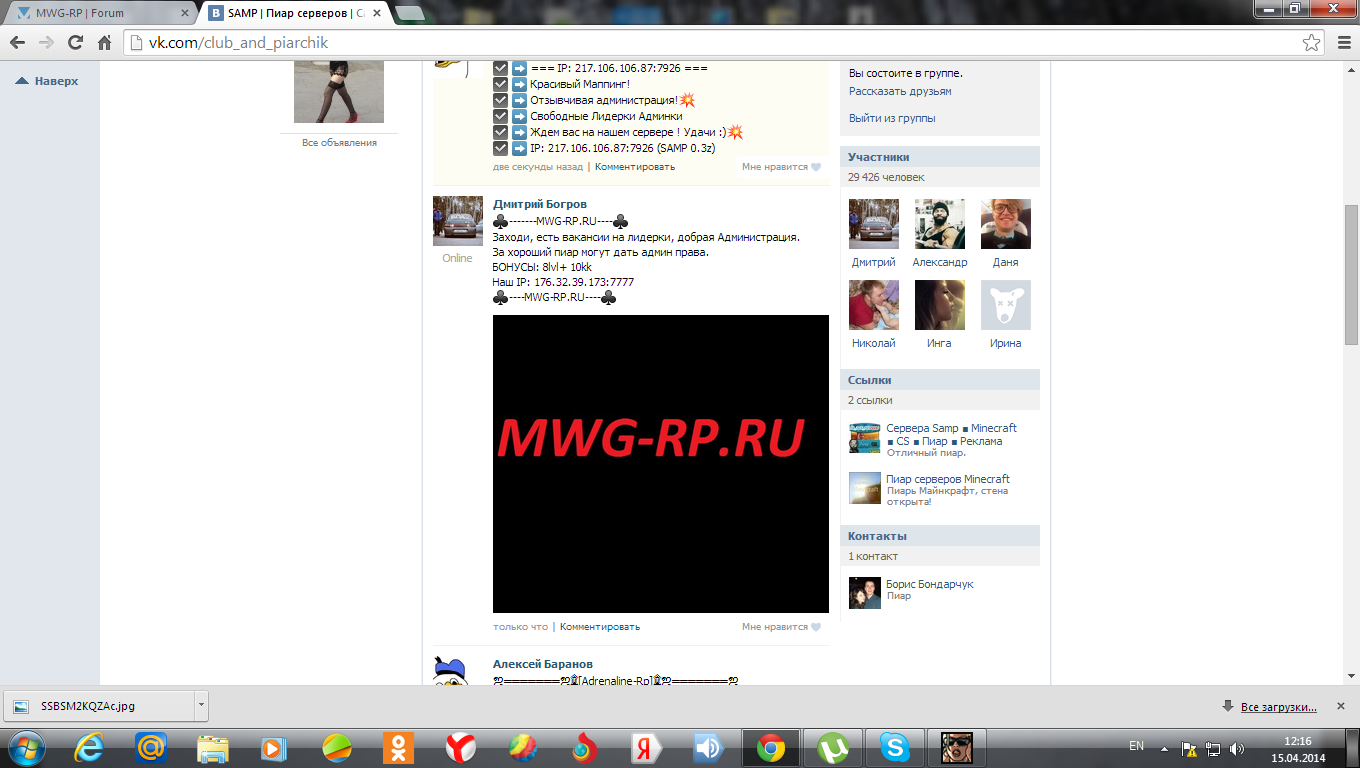1360x768 pixels.
Task: Open member Ирина's placeholder avatar
Action: [x=1006, y=305]
